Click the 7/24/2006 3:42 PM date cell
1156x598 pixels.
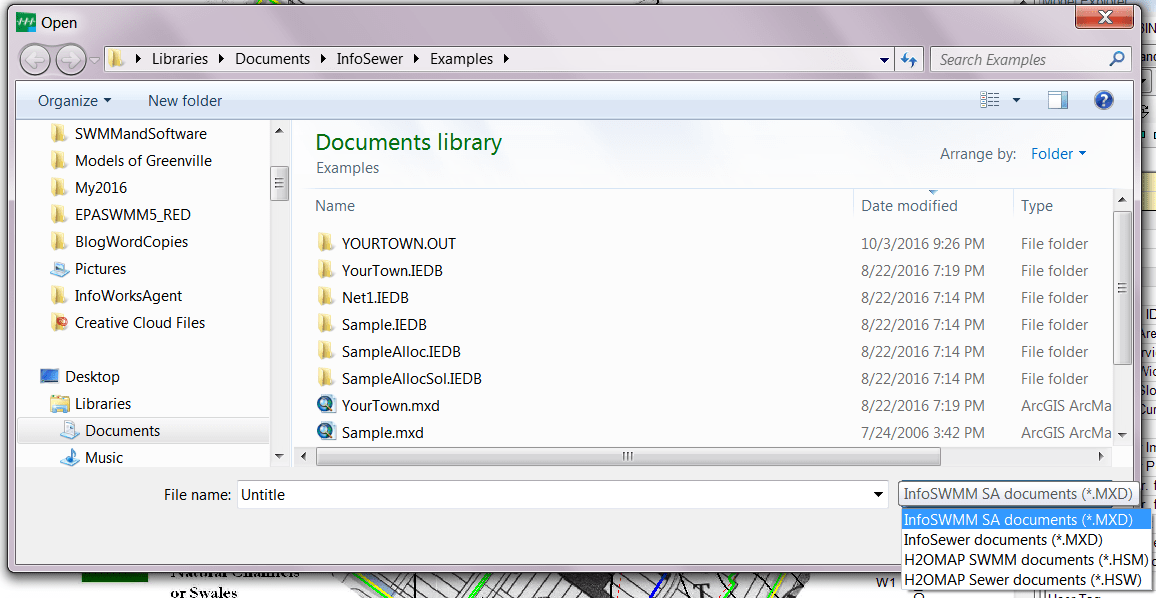click(922, 432)
